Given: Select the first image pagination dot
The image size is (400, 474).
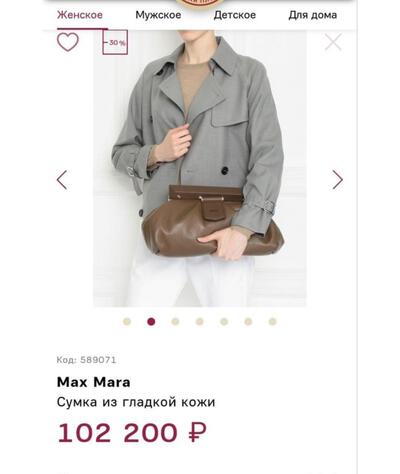Looking at the screenshot, I should (127, 322).
